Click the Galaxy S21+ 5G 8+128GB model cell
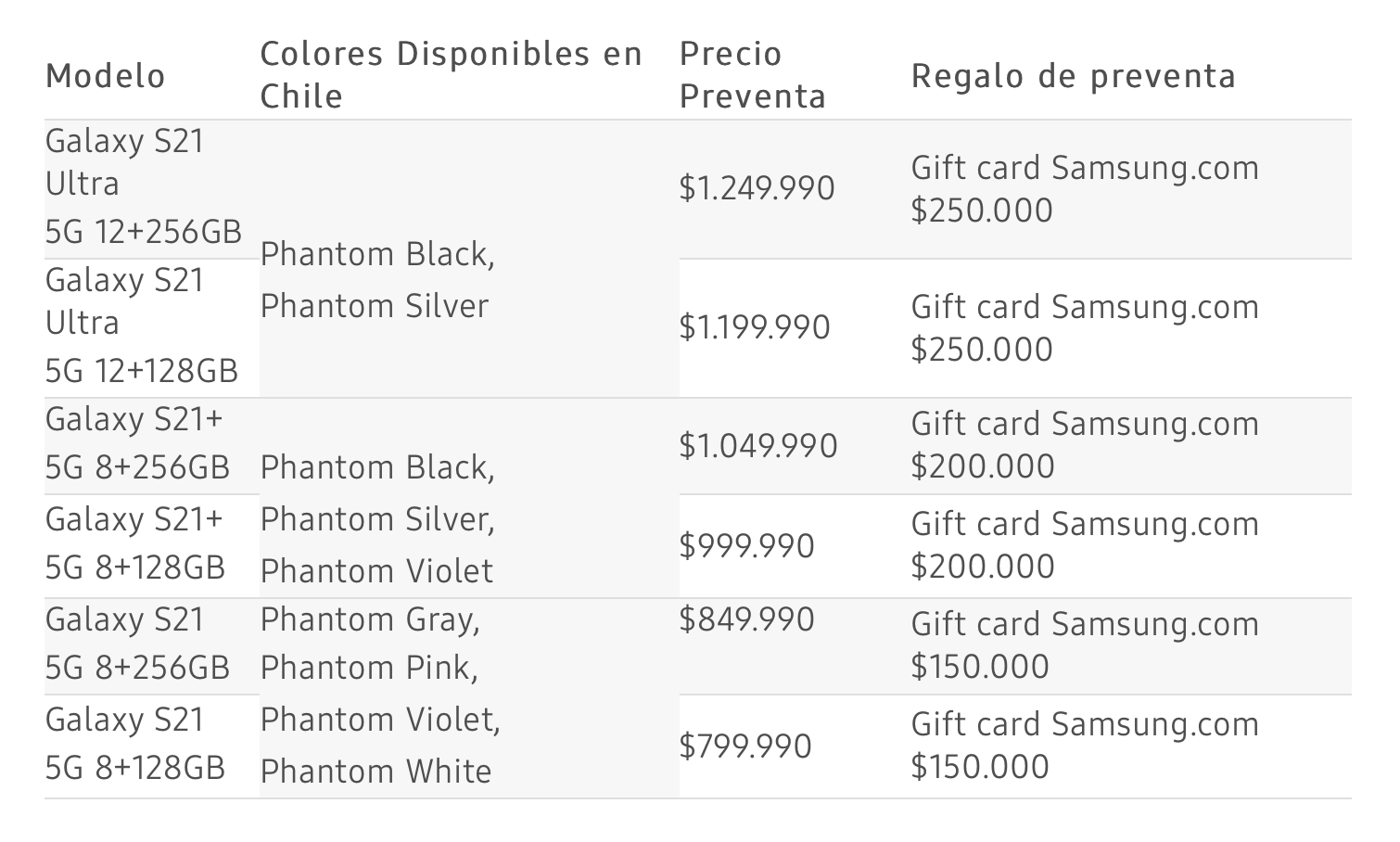Viewport: 1400px width, 842px height. click(134, 543)
